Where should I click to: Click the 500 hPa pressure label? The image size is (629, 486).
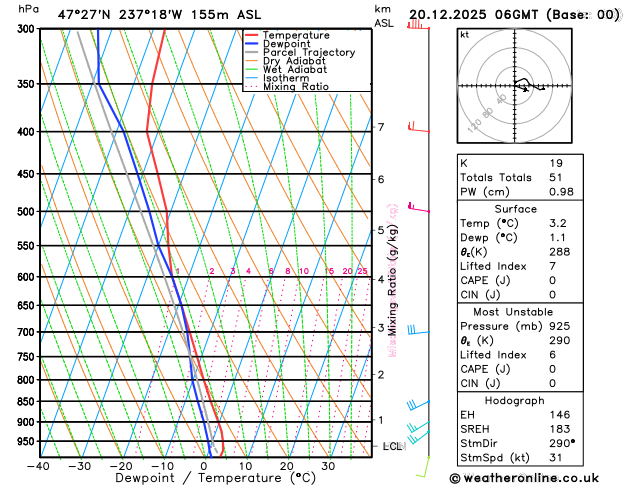28,211
